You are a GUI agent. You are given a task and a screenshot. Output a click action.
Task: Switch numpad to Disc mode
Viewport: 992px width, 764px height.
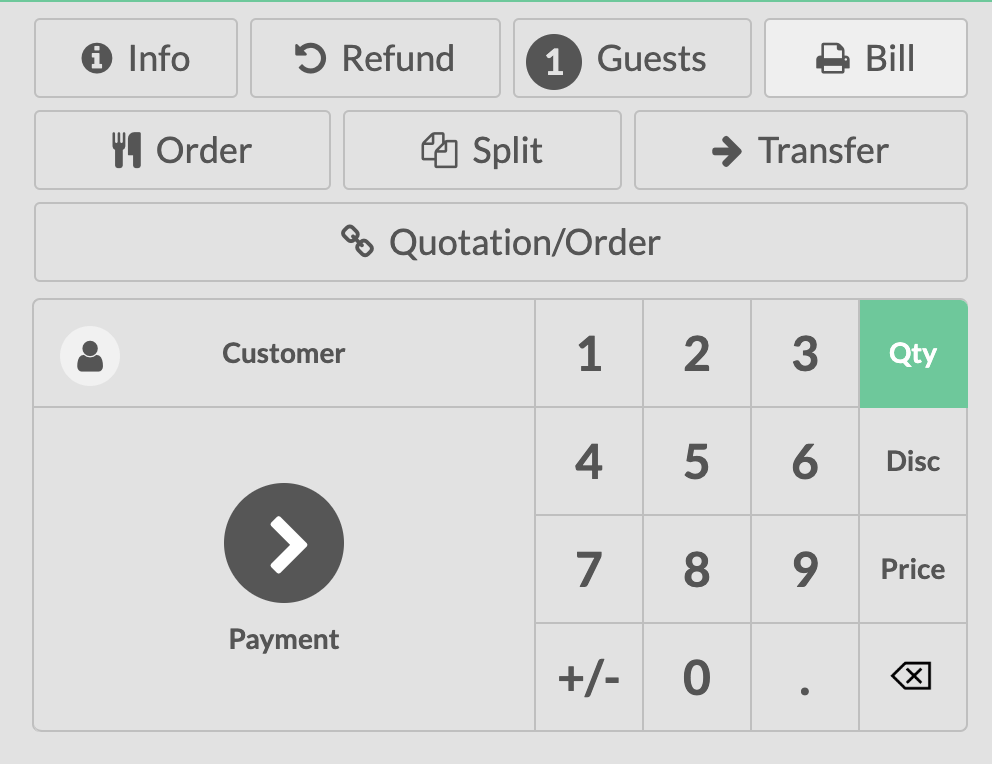click(913, 462)
